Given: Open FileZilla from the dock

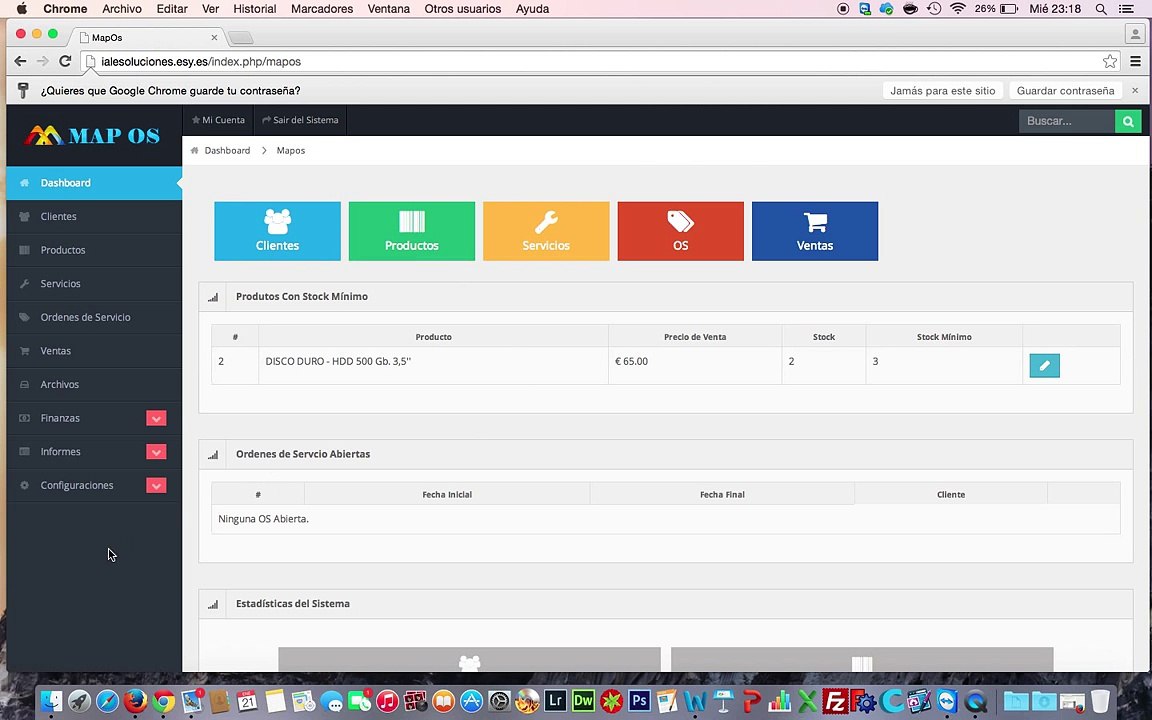Looking at the screenshot, I should click(x=835, y=701).
